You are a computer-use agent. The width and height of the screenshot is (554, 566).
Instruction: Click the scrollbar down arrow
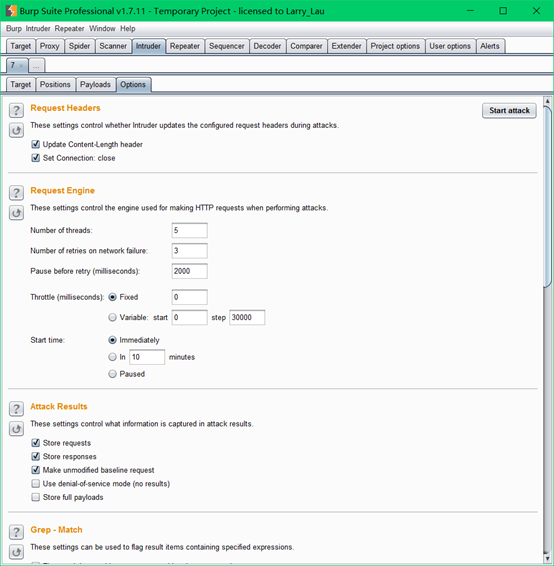pyautogui.click(x=547, y=558)
